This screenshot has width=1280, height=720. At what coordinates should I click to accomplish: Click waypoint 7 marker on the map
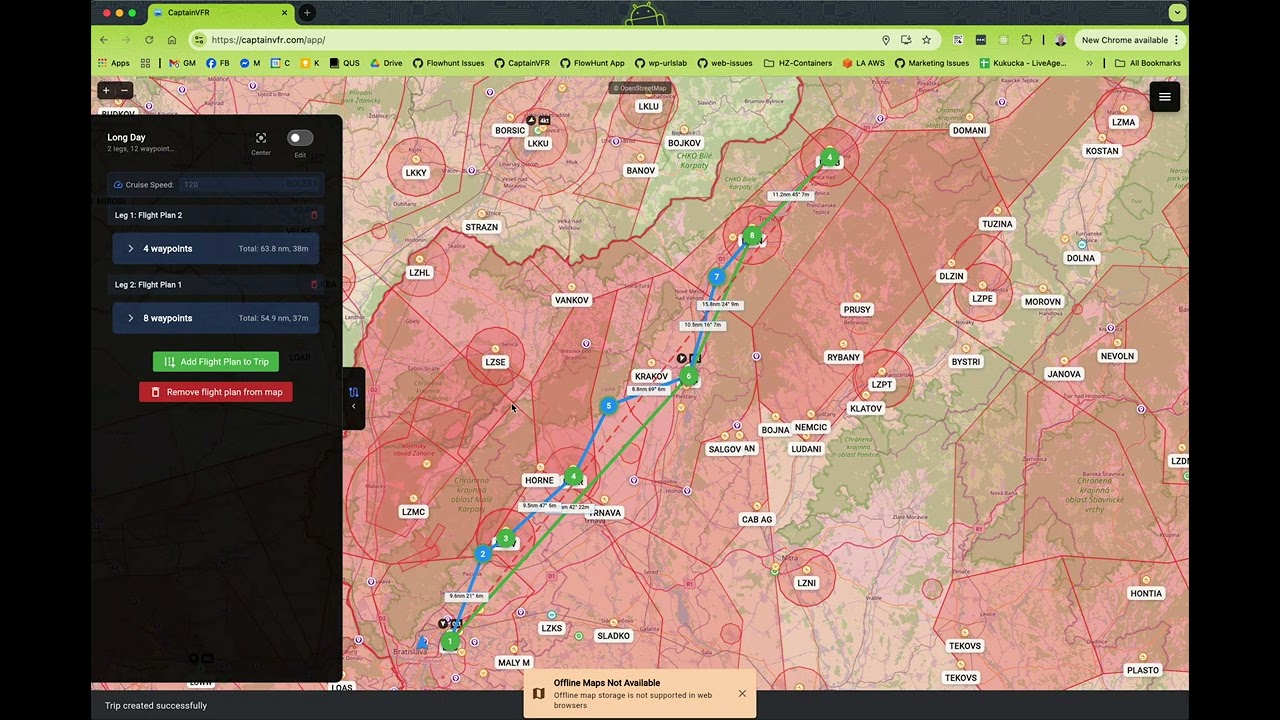pyautogui.click(x=716, y=277)
